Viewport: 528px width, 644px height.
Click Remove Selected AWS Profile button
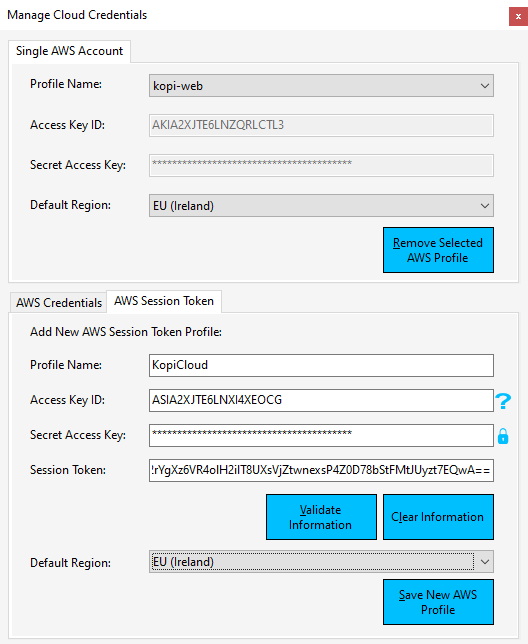click(x=438, y=250)
